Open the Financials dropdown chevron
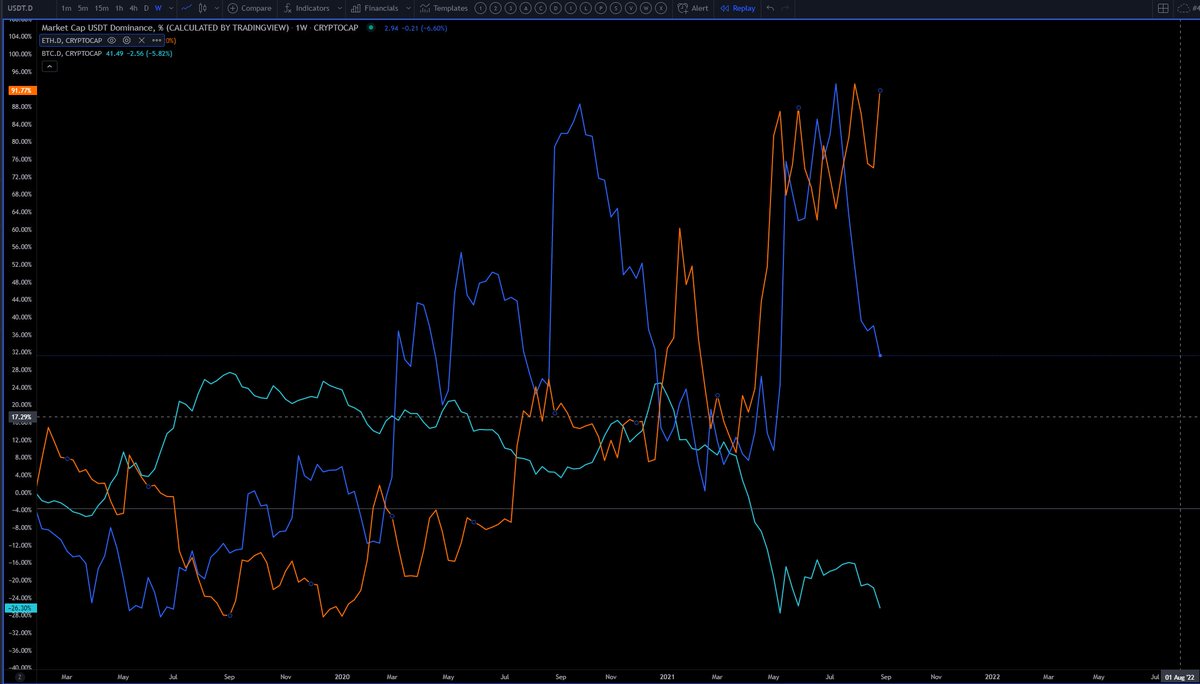 coord(408,7)
